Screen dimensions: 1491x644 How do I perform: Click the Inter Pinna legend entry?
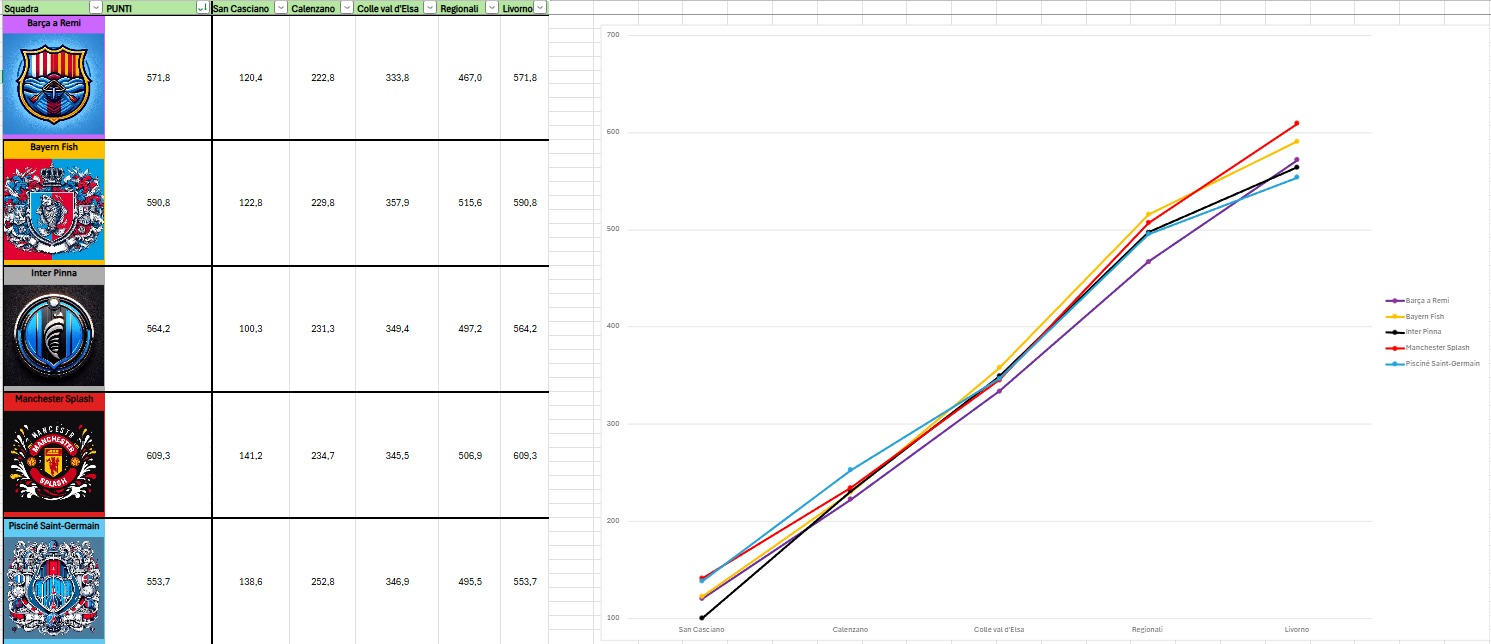1425,332
